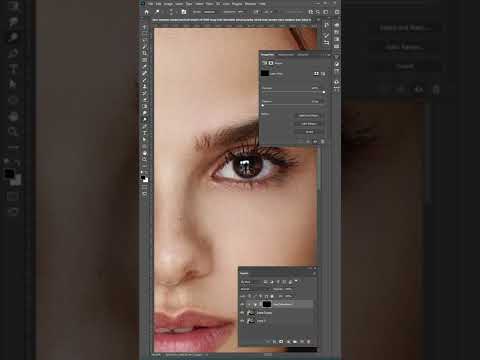Open the File menu

151,4
